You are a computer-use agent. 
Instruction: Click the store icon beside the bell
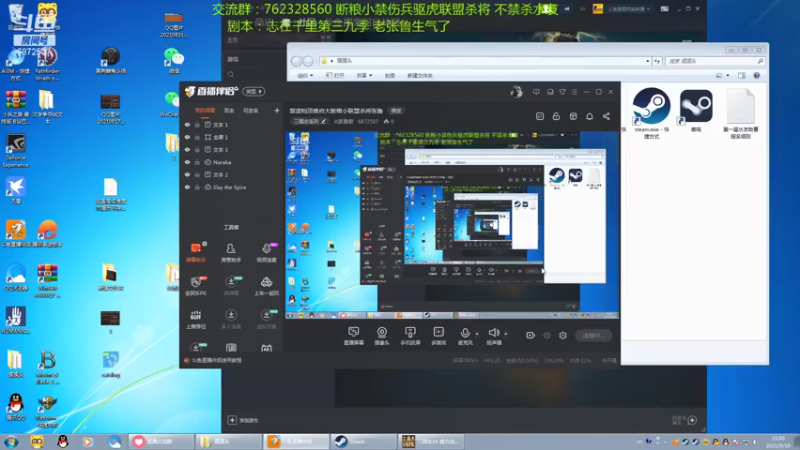pyautogui.click(x=573, y=116)
